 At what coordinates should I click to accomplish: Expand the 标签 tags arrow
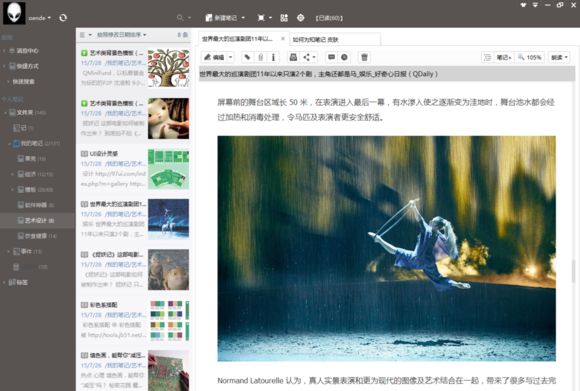coord(4,282)
